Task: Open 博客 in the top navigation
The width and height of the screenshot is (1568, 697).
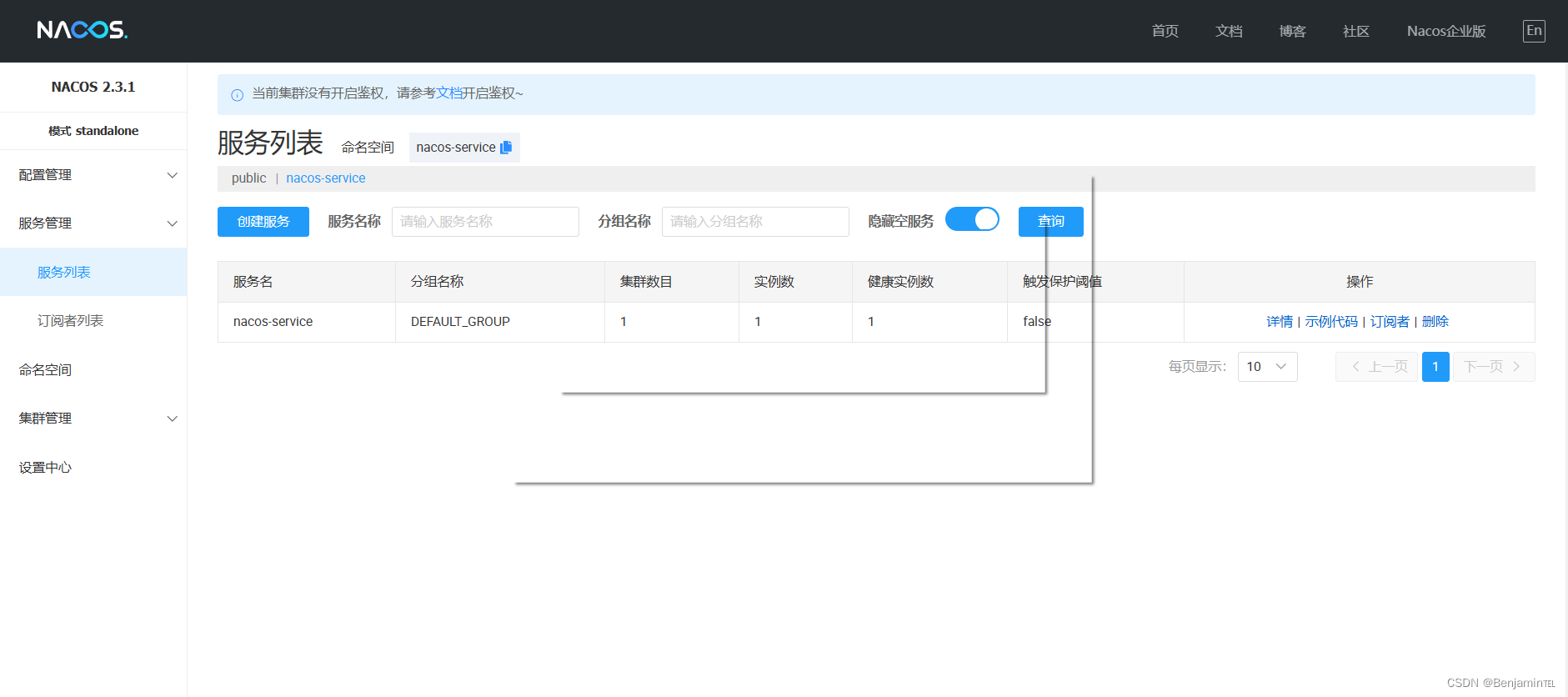Action: [x=1292, y=31]
